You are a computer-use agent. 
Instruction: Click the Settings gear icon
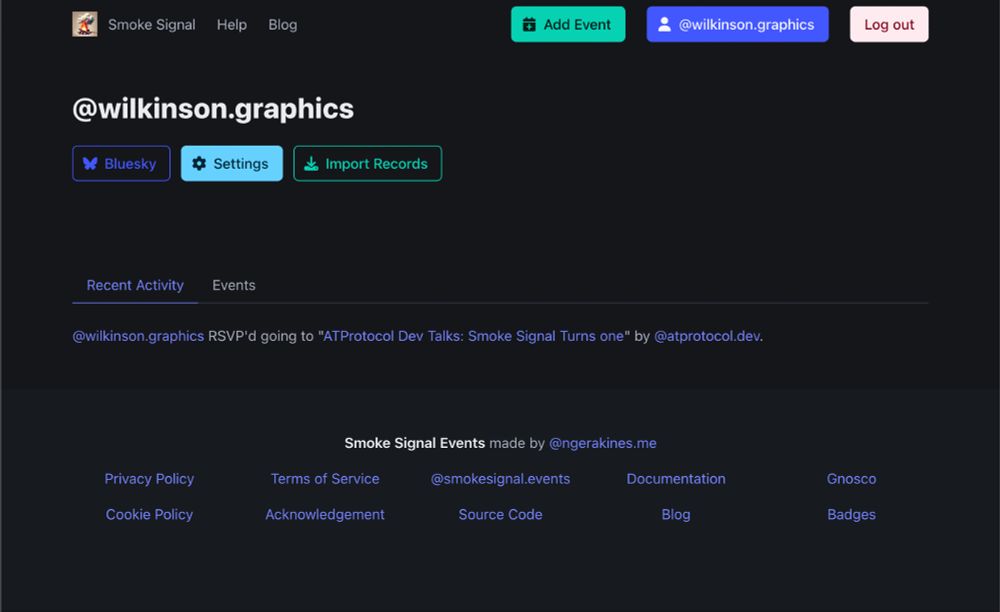coord(199,164)
